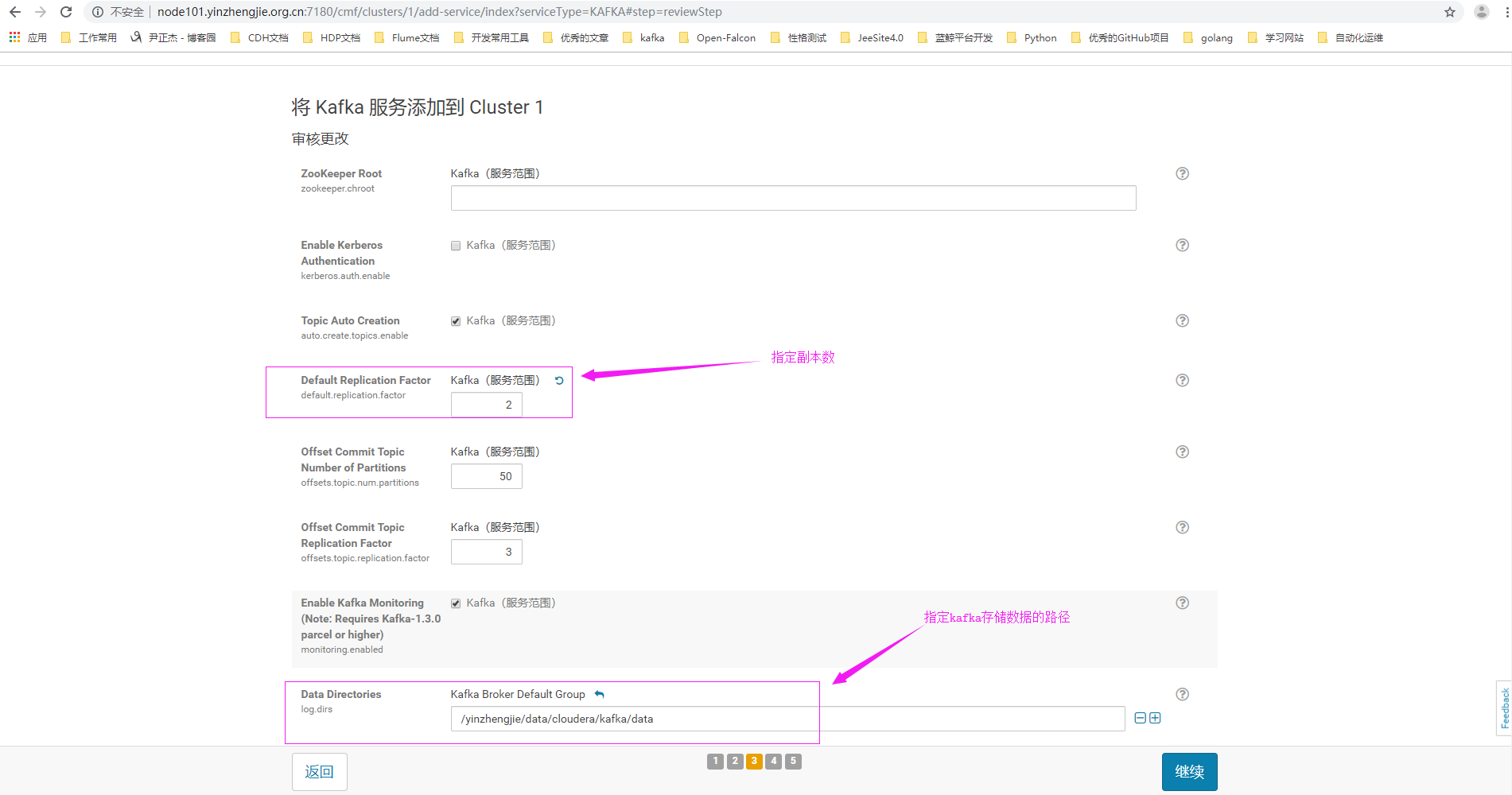Click the help icon for Enable Kafka Monitoring
Screen dimensions: 1512x795
(1182, 603)
